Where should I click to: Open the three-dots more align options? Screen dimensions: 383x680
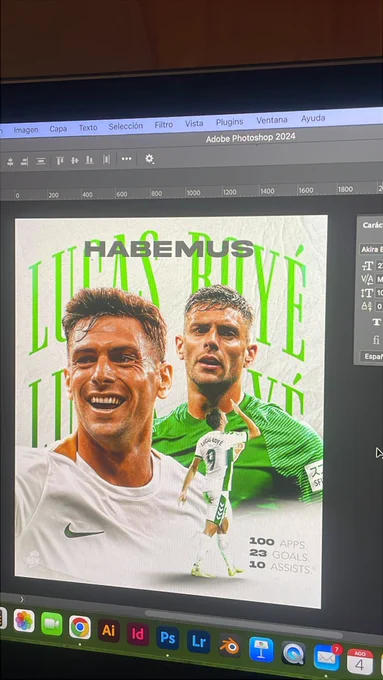coord(126,159)
